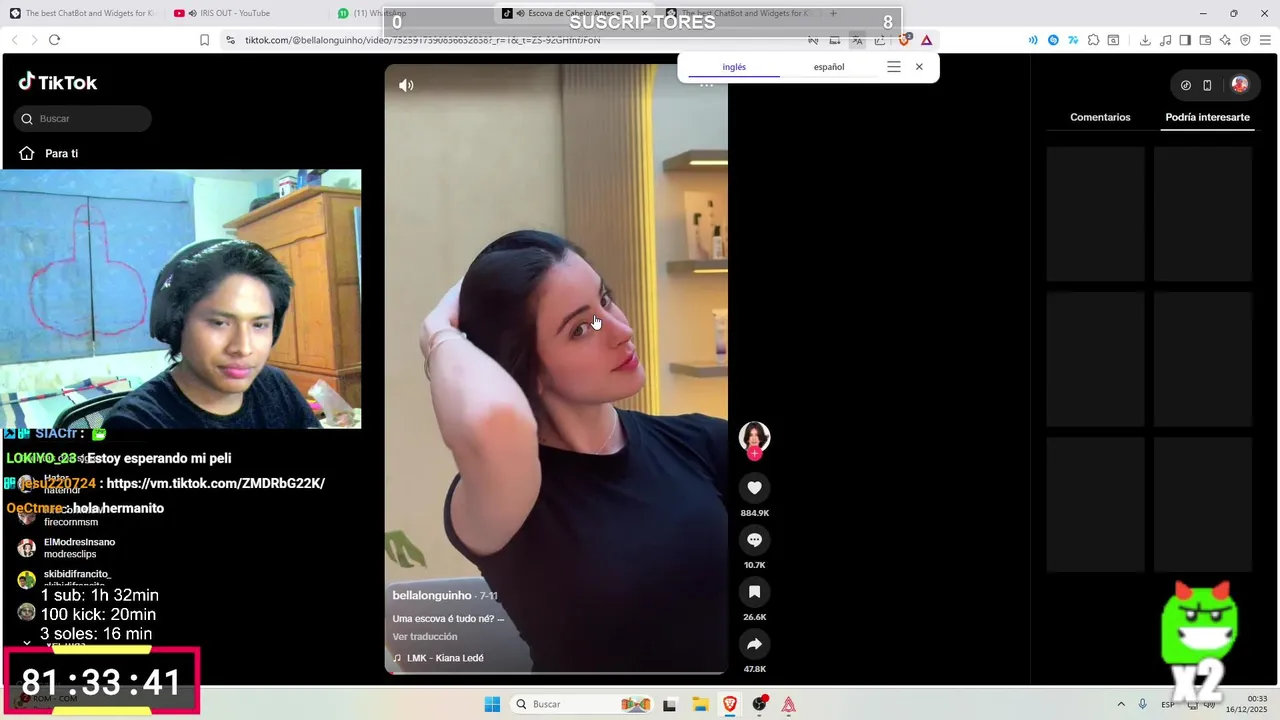The image size is (1280, 720).
Task: Open the extensions puzzle icon
Action: click(x=1093, y=40)
